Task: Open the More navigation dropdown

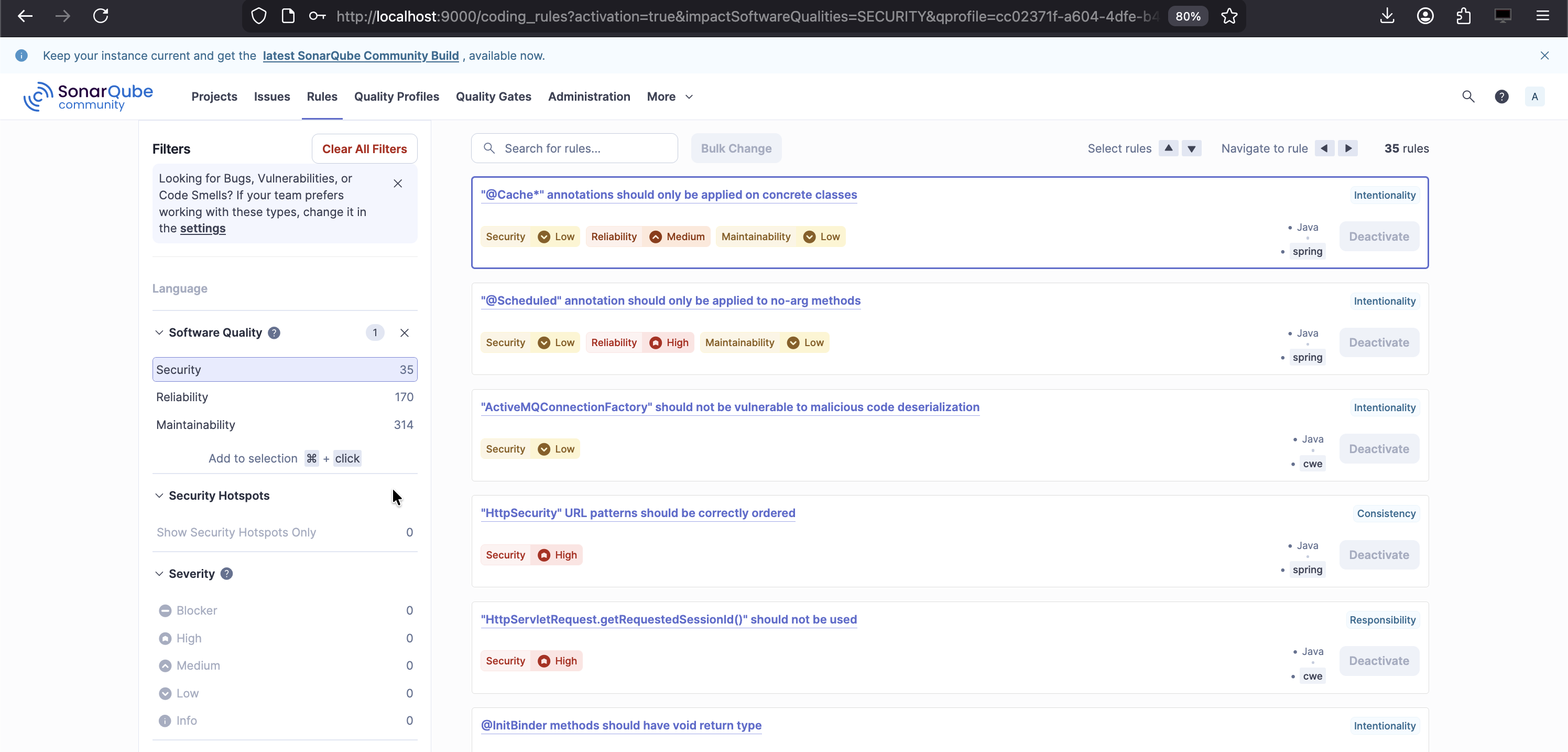Action: coord(669,96)
